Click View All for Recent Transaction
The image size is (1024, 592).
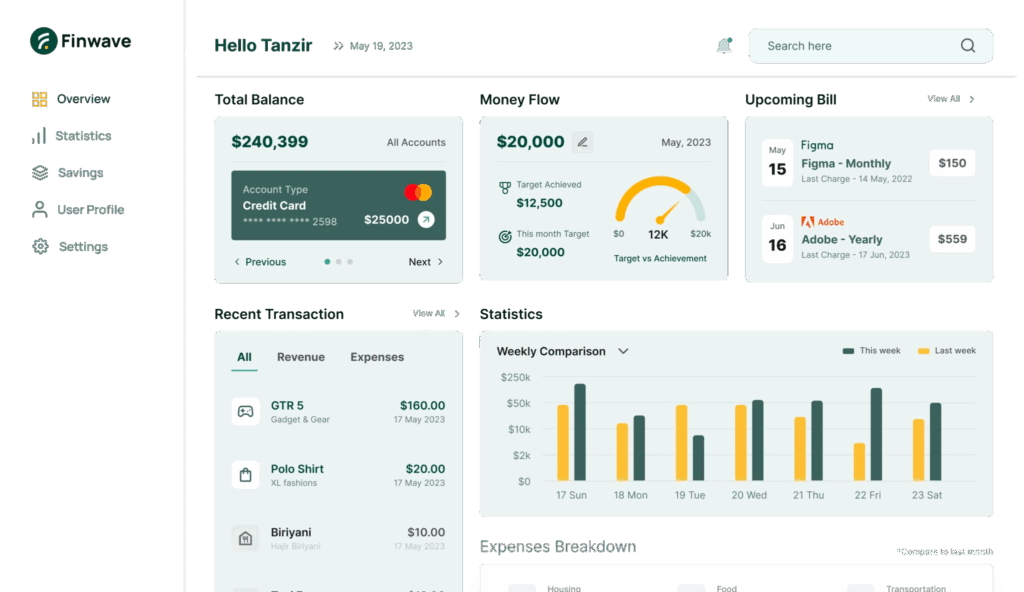pyautogui.click(x=436, y=314)
